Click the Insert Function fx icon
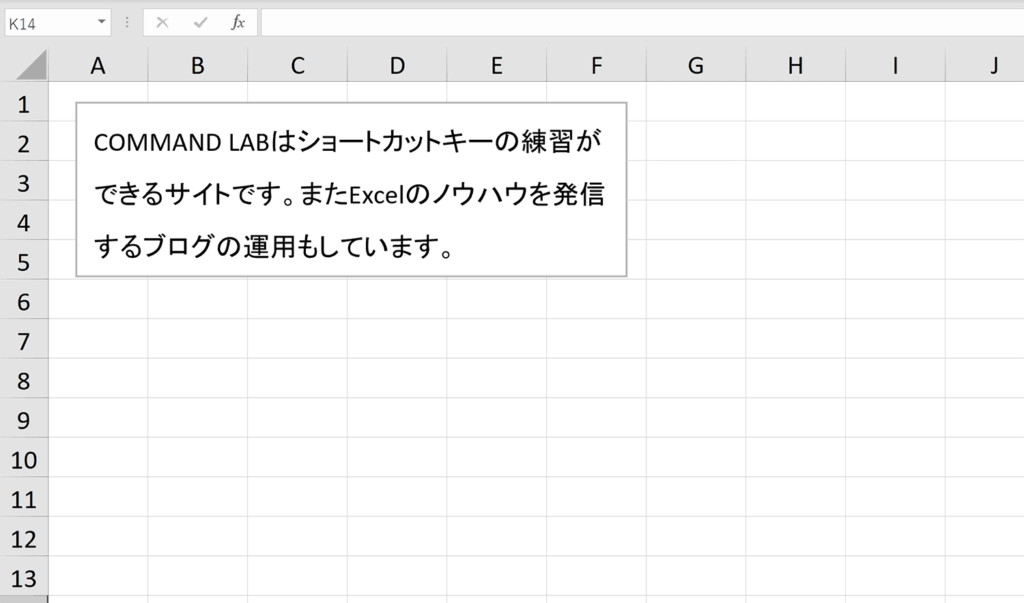The width and height of the screenshot is (1024, 603). (237, 21)
